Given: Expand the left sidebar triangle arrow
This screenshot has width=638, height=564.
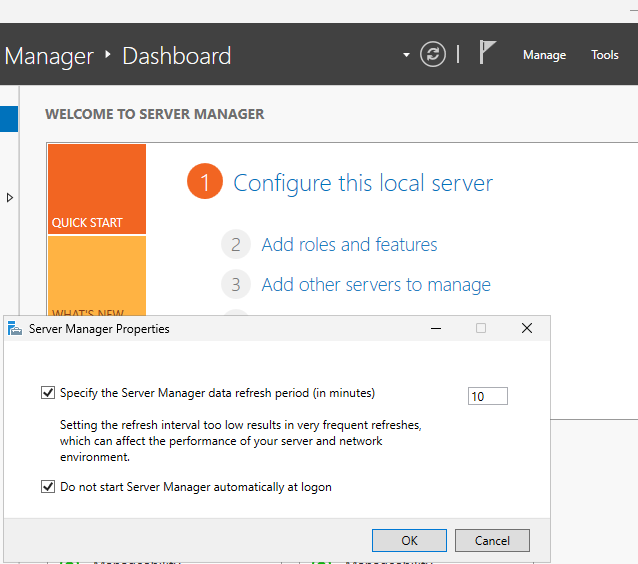Looking at the screenshot, I should [10, 198].
